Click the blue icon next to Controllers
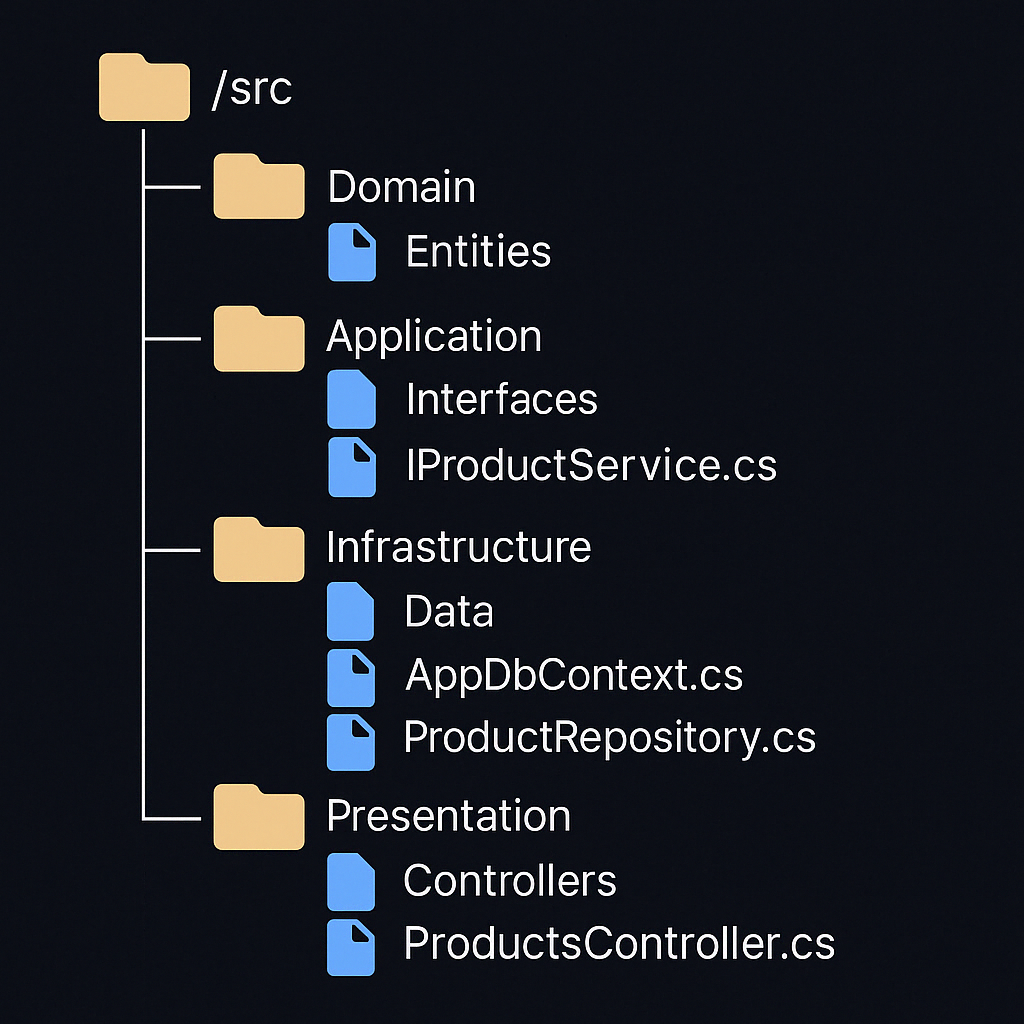This screenshot has width=1024, height=1024. (351, 882)
